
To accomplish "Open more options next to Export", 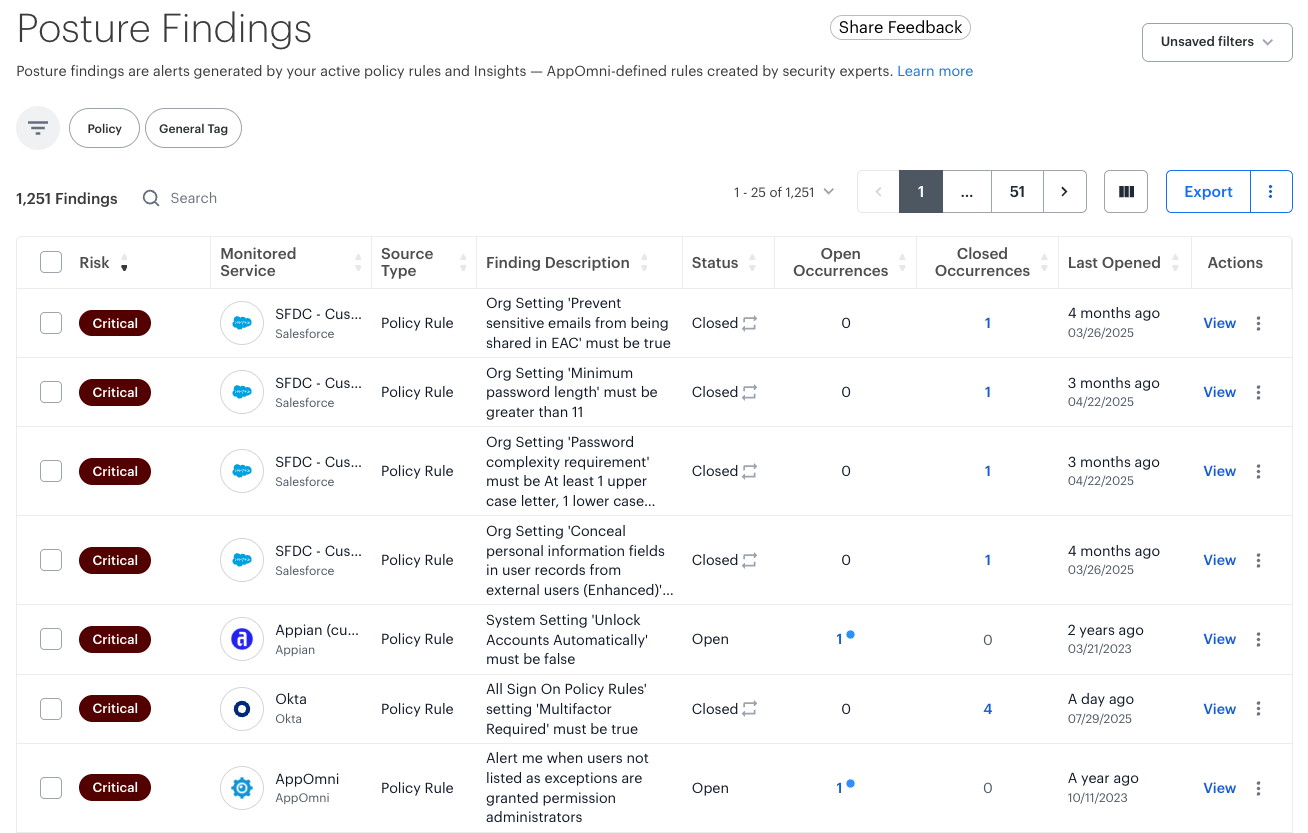I will click(1271, 192).
